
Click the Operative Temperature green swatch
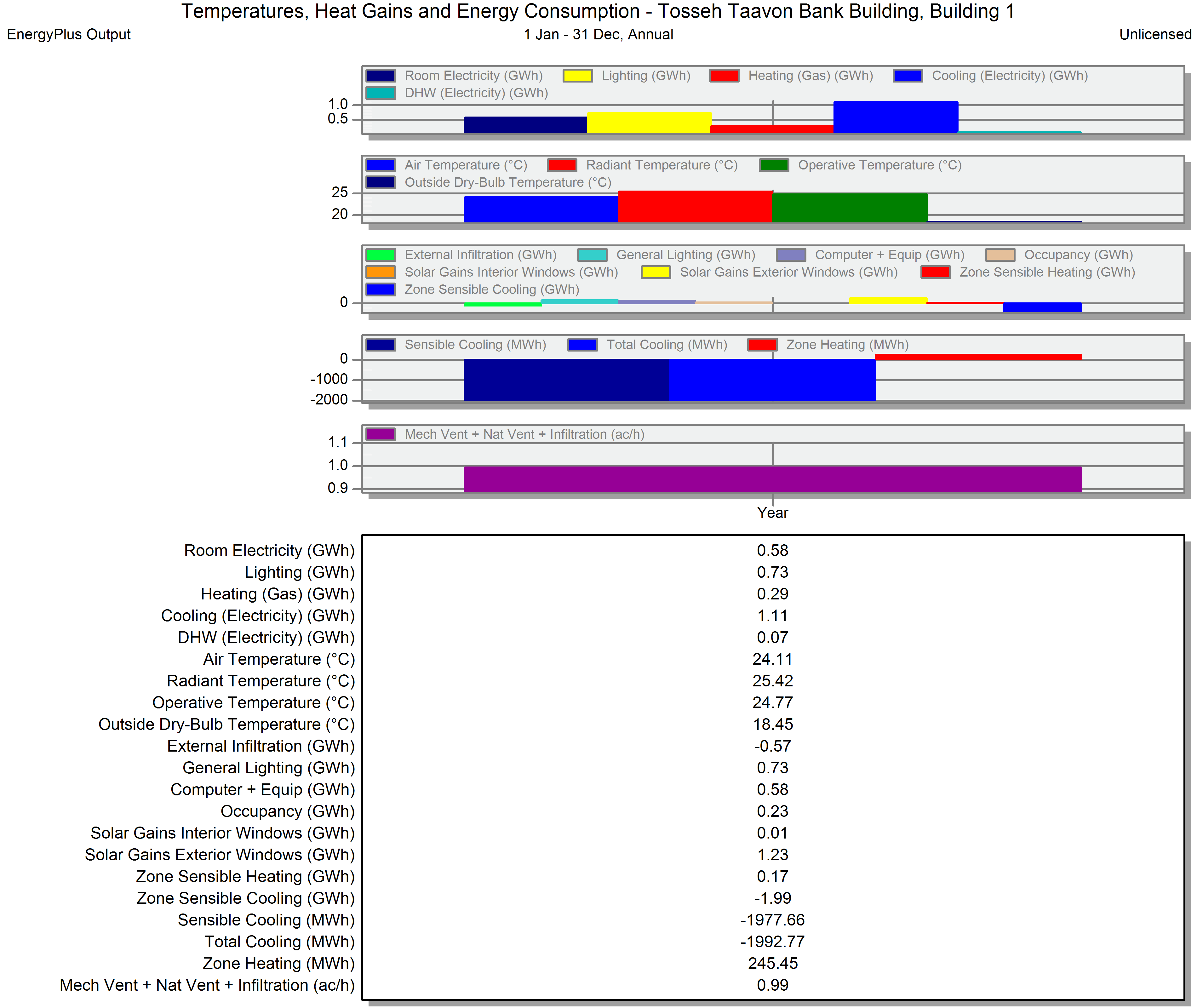(774, 165)
